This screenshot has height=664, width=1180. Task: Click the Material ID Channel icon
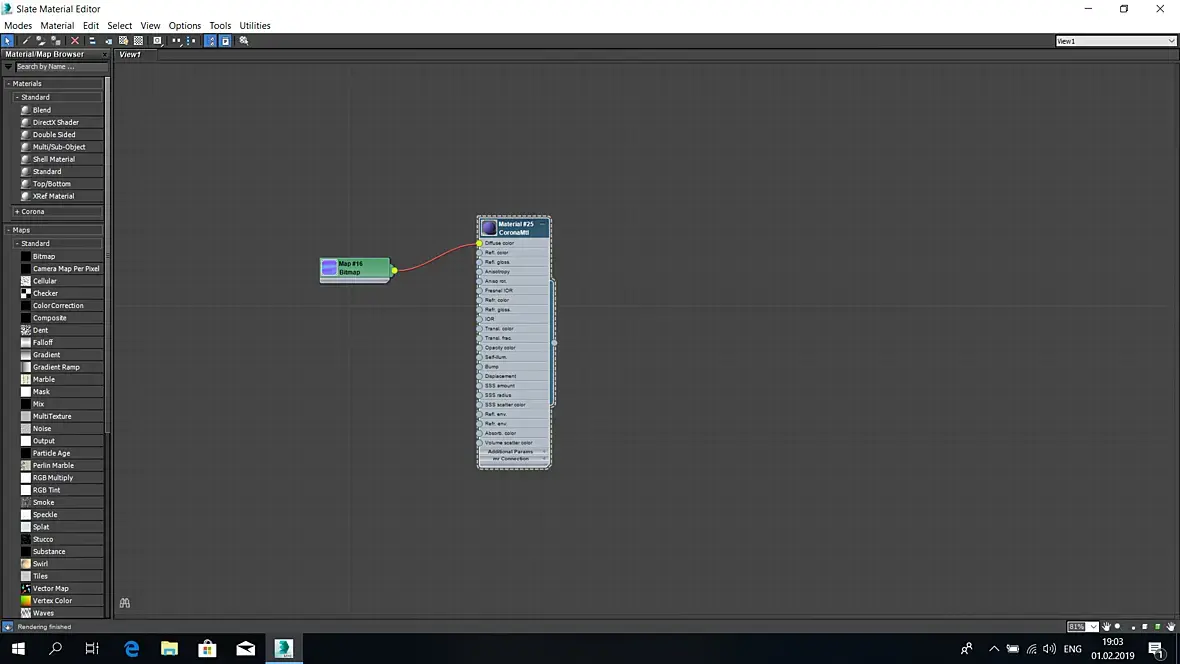(x=157, y=41)
